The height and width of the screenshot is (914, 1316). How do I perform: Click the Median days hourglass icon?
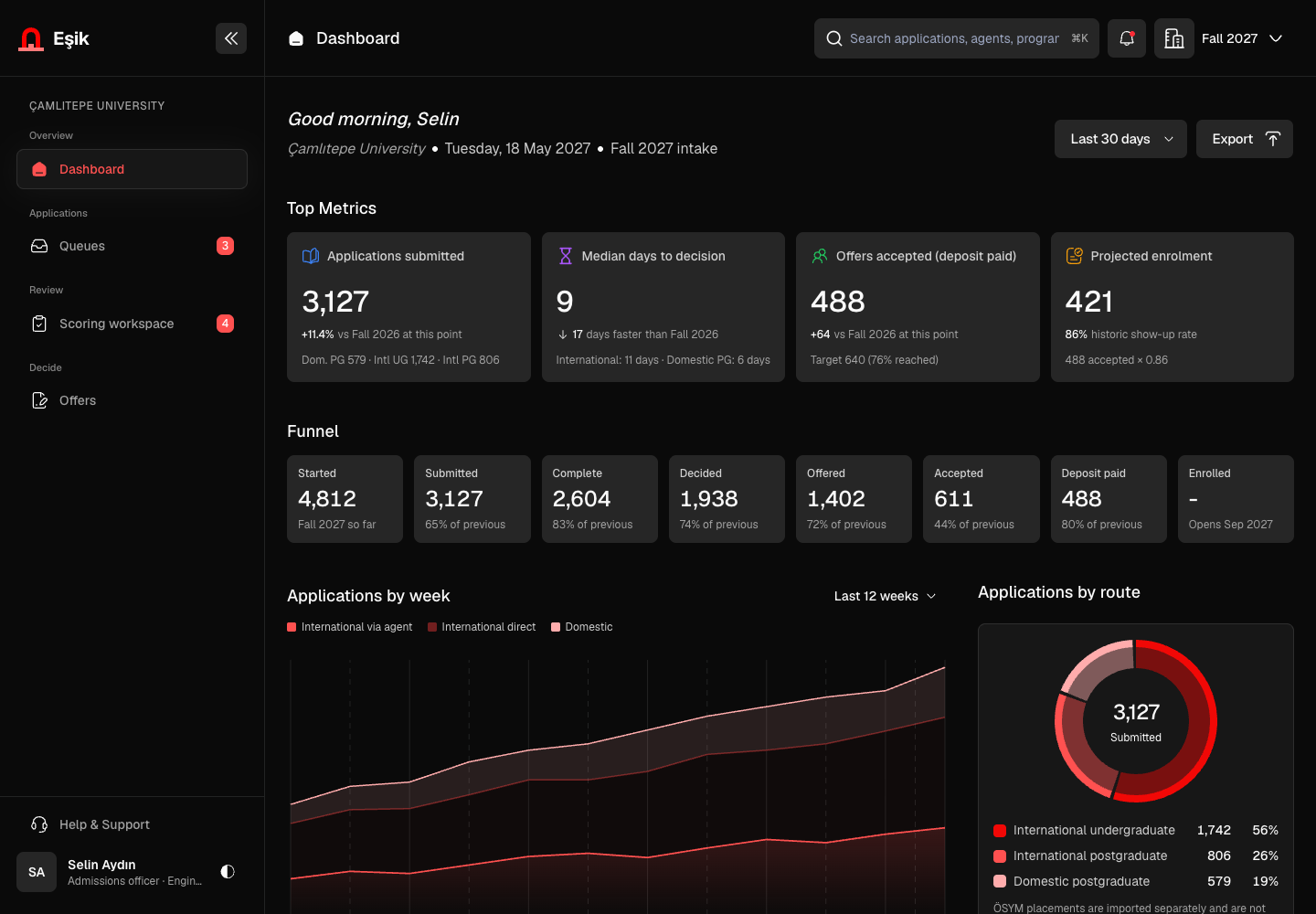click(x=566, y=256)
